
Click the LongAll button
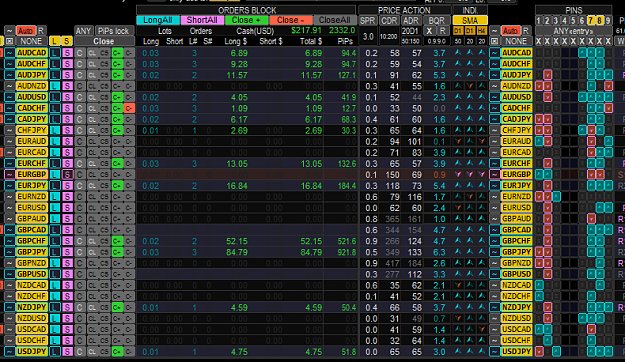[x=158, y=20]
